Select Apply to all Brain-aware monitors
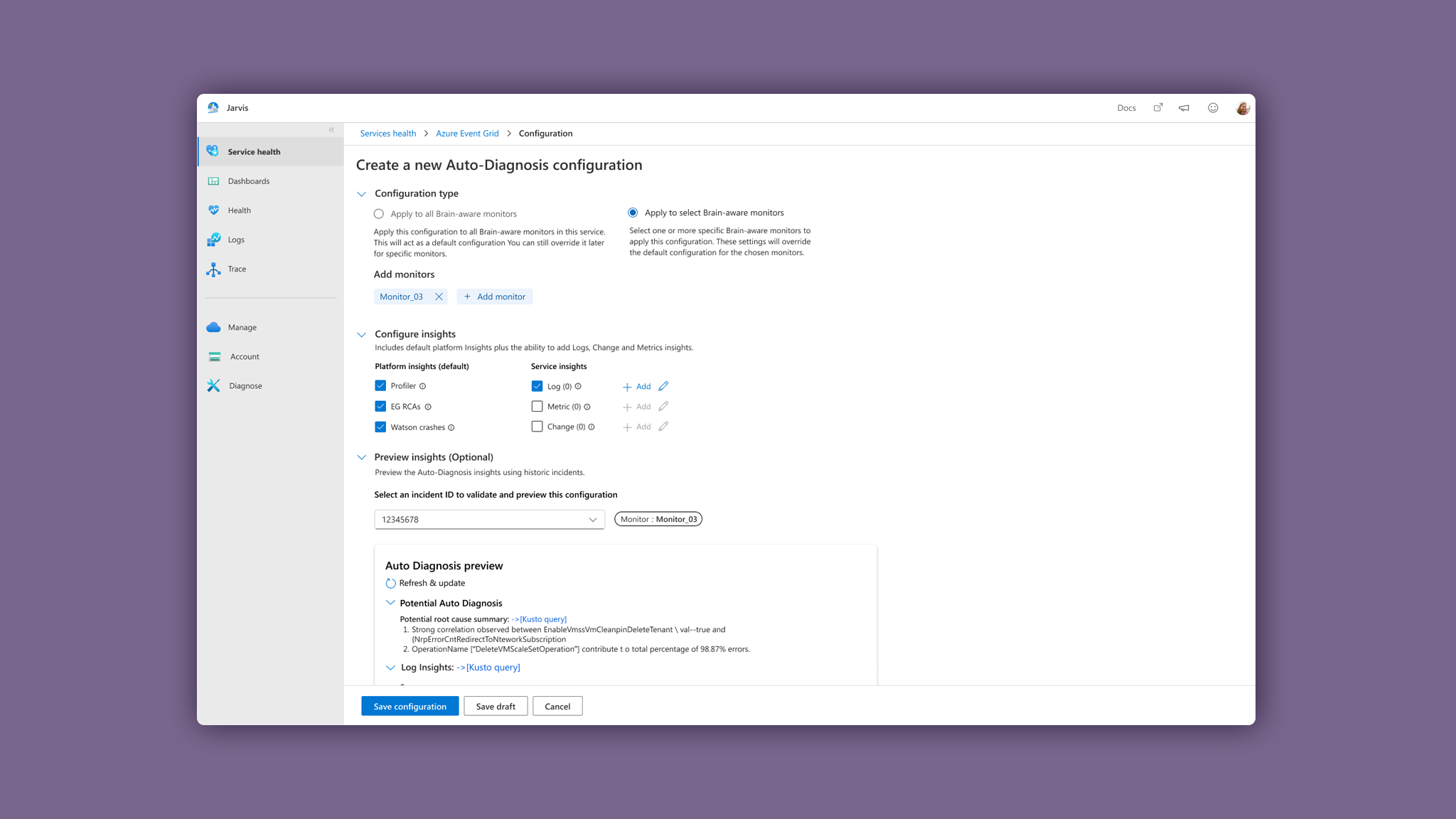The height and width of the screenshot is (819, 1456). (379, 214)
